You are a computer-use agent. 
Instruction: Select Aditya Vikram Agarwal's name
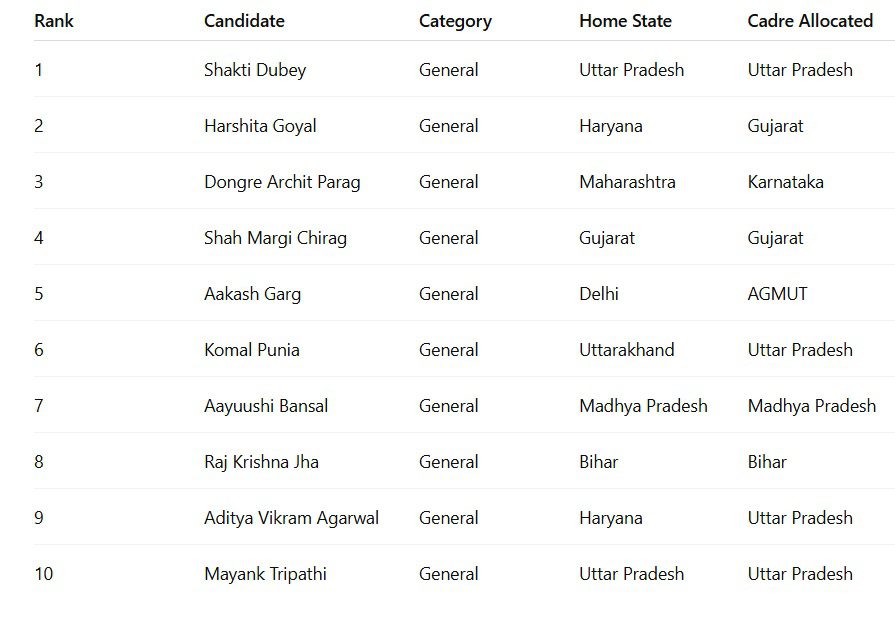[x=291, y=518]
